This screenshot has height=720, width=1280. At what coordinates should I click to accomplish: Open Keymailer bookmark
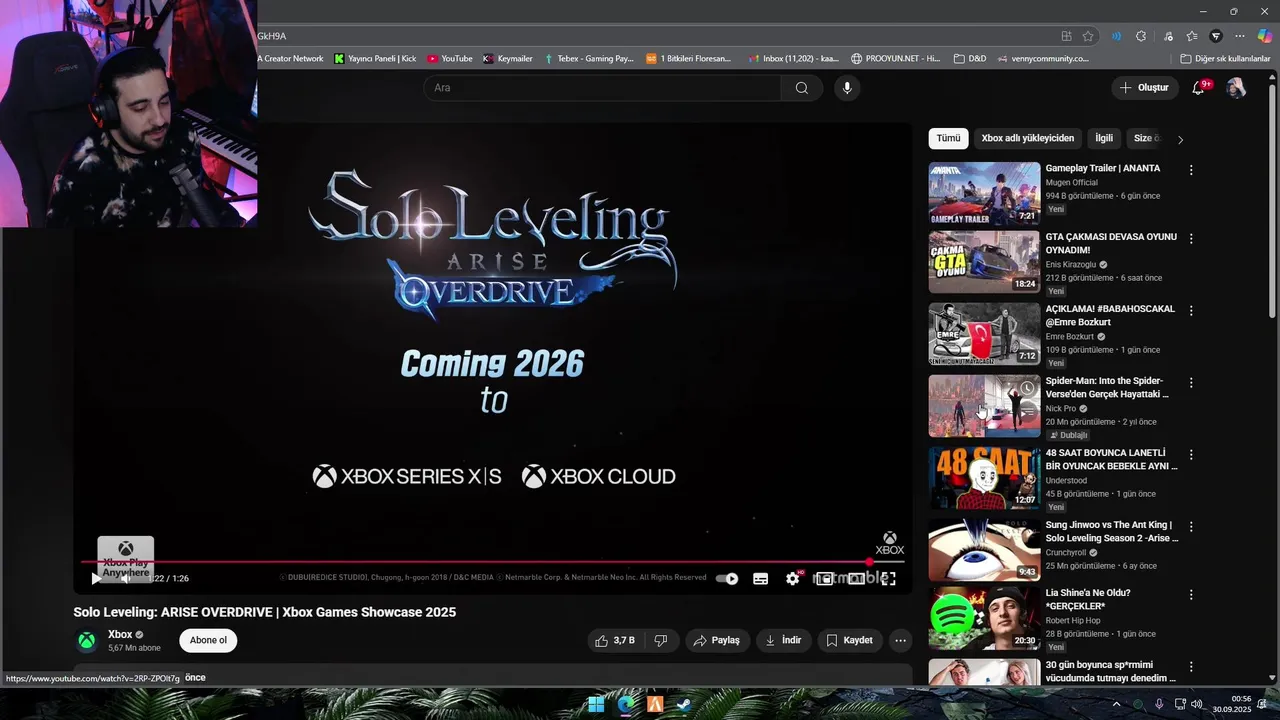point(508,59)
